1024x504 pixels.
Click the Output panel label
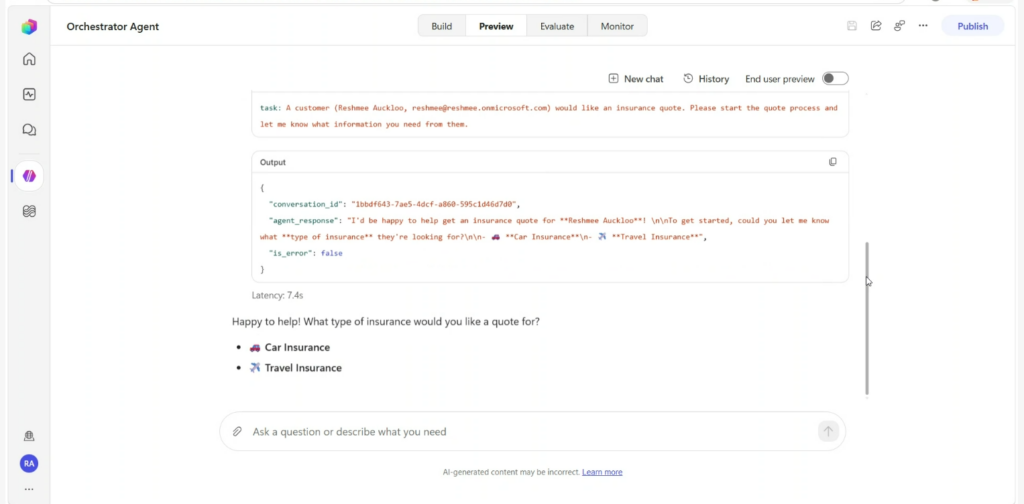point(273,162)
